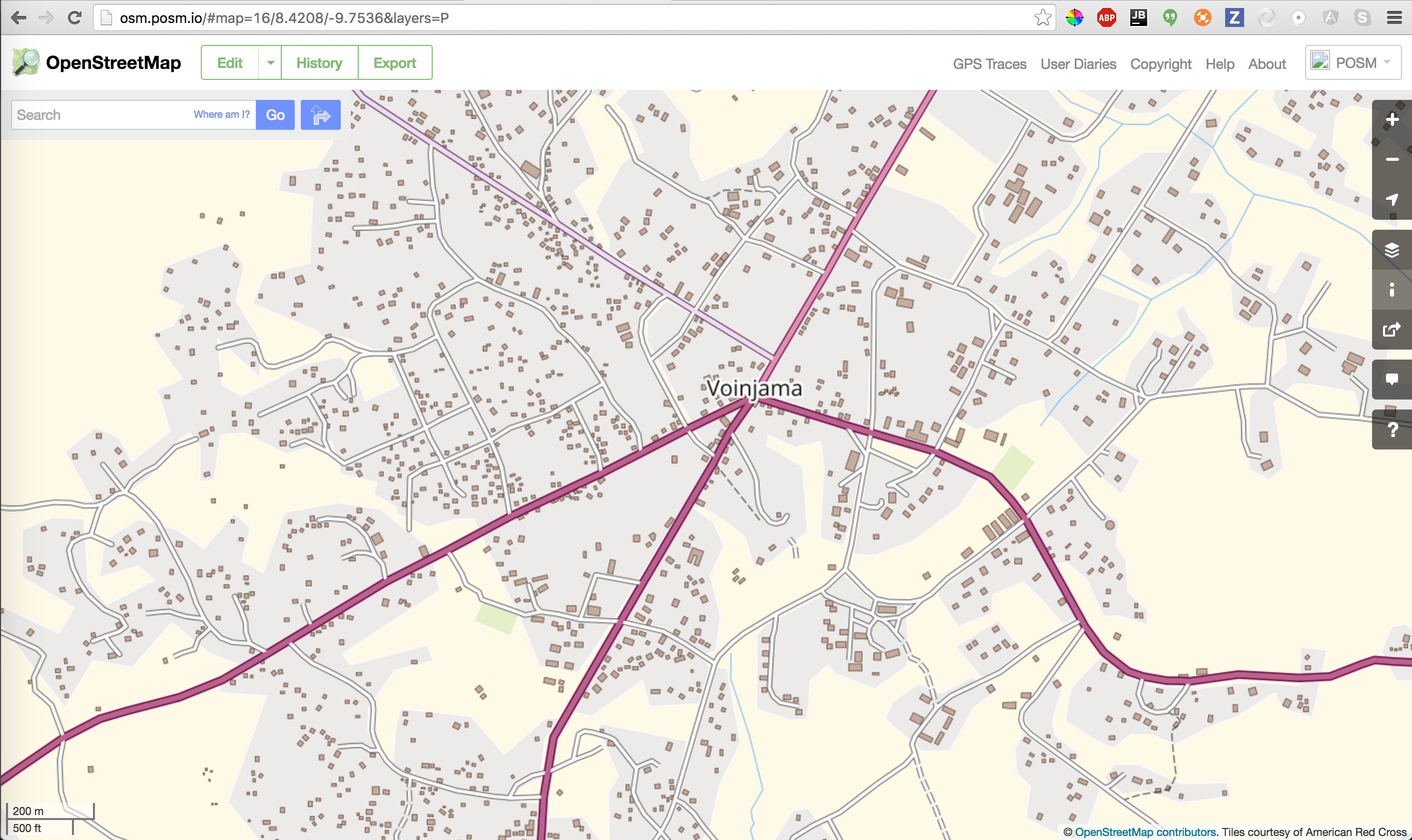Click the OpenStreetMap contributors link
The image size is (1412, 840).
click(1145, 832)
